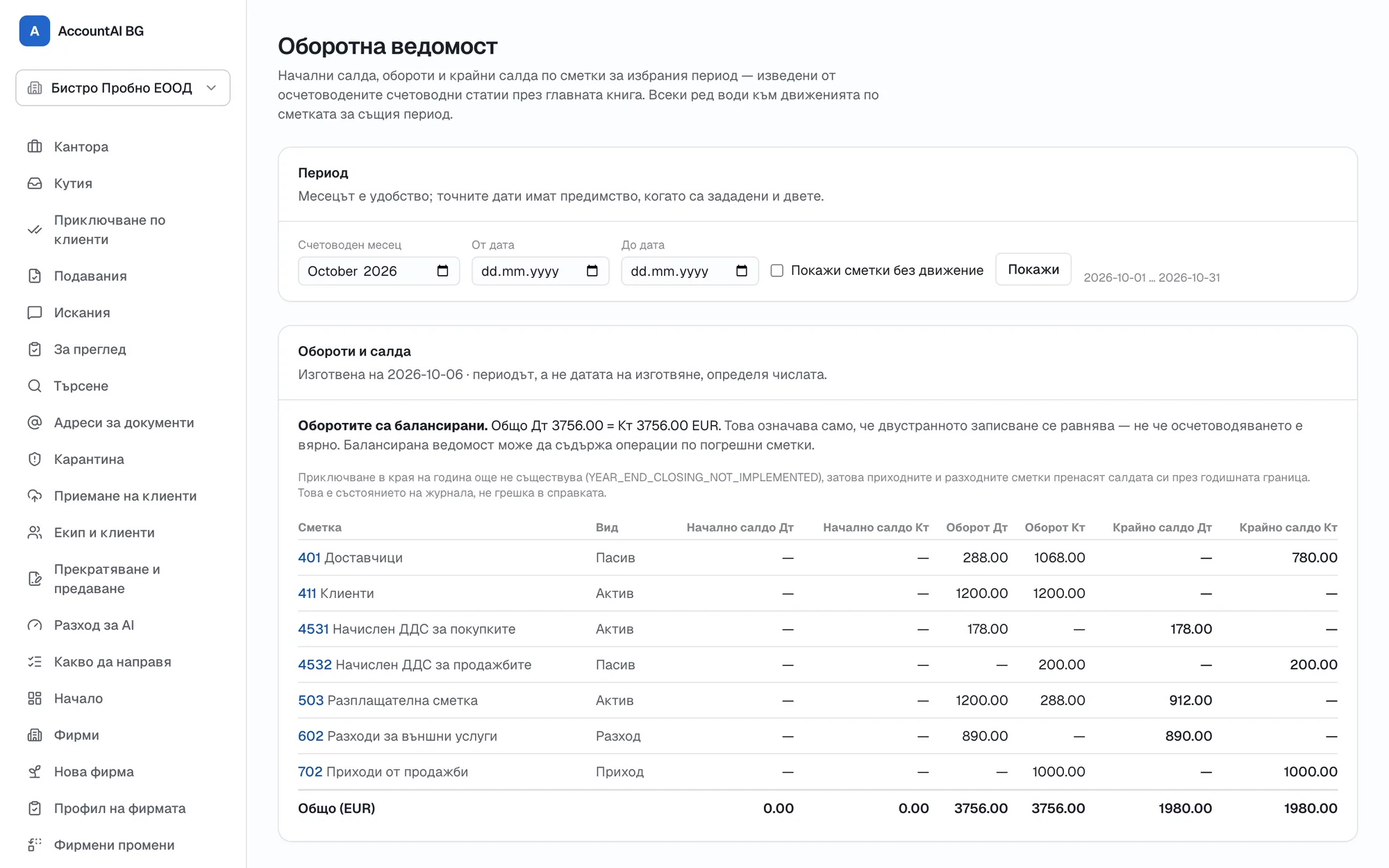Click the Приемане на клиенти upload icon
1389x868 pixels.
click(x=35, y=496)
